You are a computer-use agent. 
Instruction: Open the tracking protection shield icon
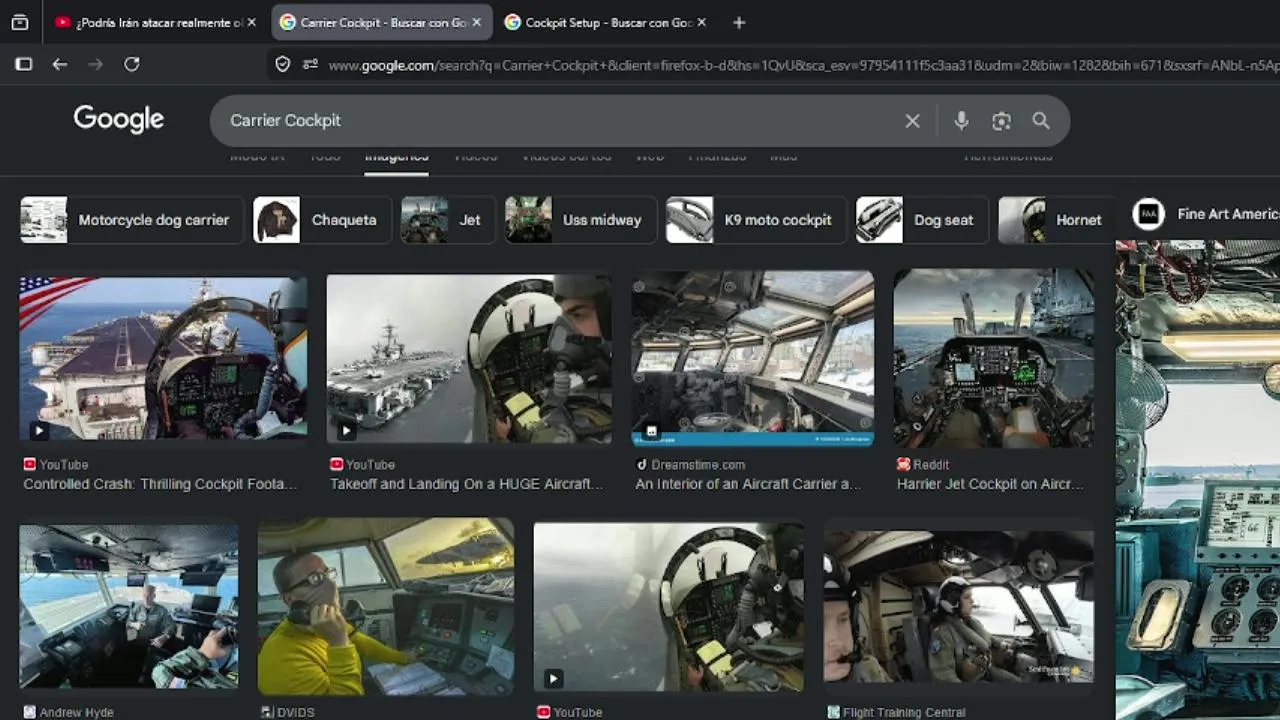coord(283,64)
